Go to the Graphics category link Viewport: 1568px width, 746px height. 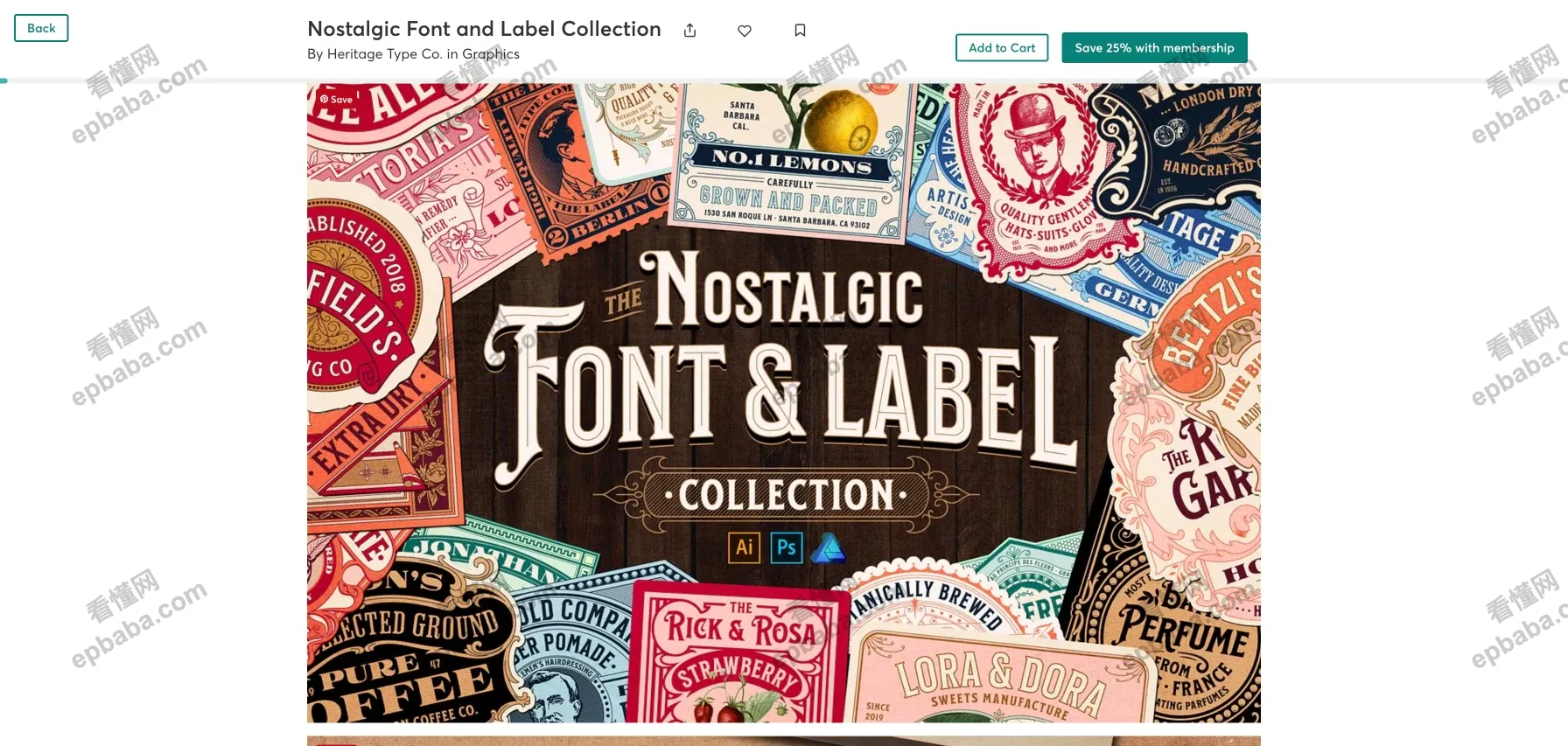(x=491, y=54)
